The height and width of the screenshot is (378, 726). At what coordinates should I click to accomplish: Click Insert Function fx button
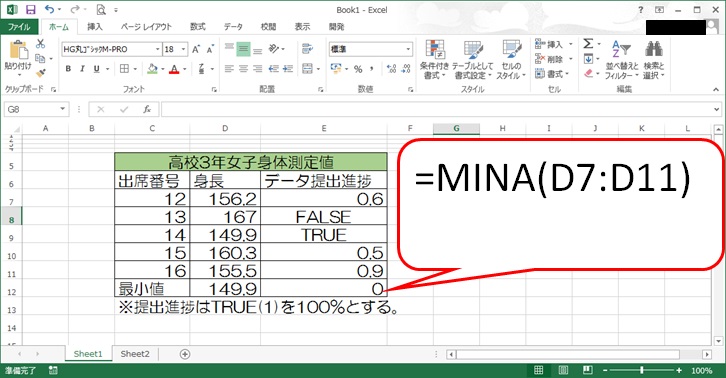147,109
